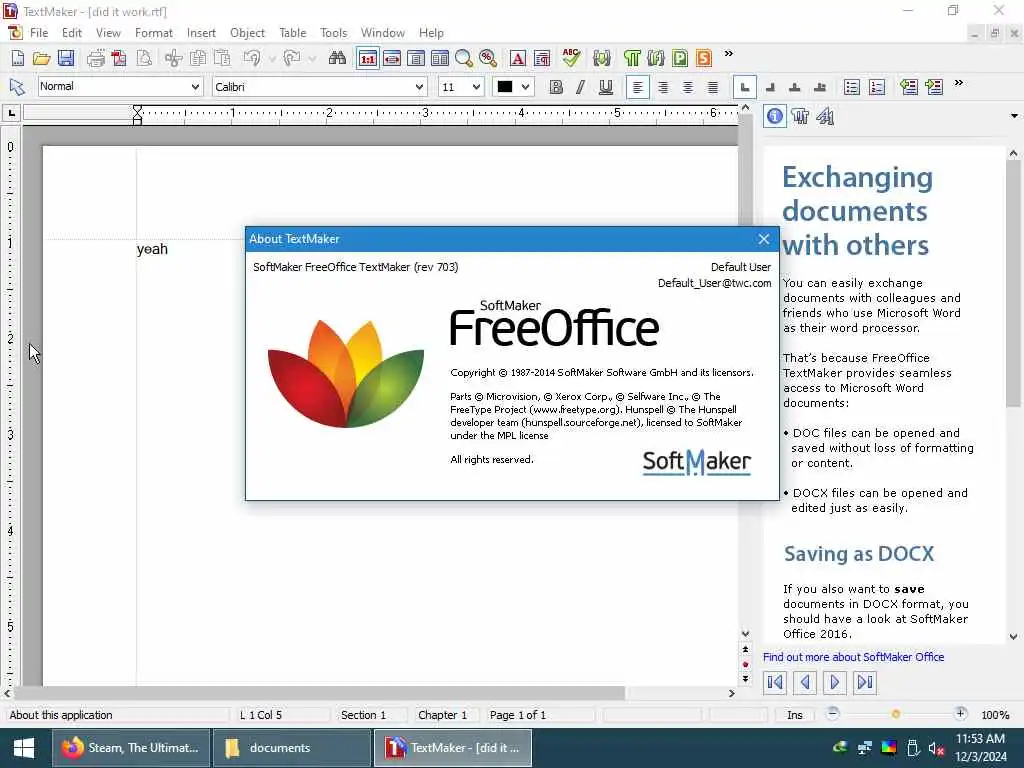Open the green P PlanMaker icon
1024x768 pixels.
680,58
